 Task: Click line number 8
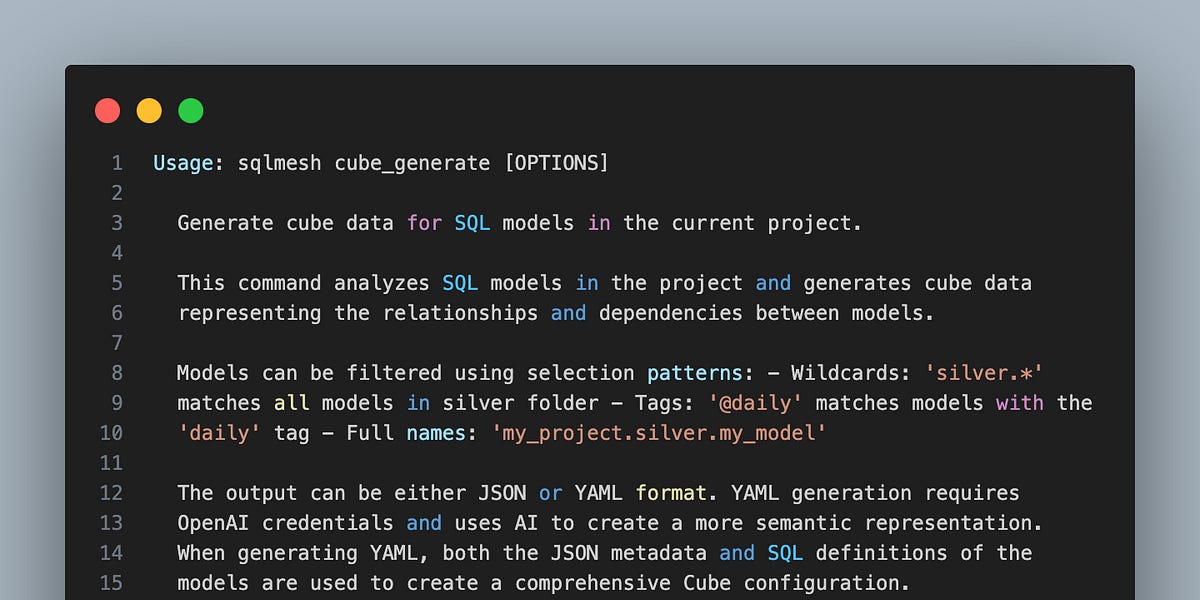pos(118,373)
